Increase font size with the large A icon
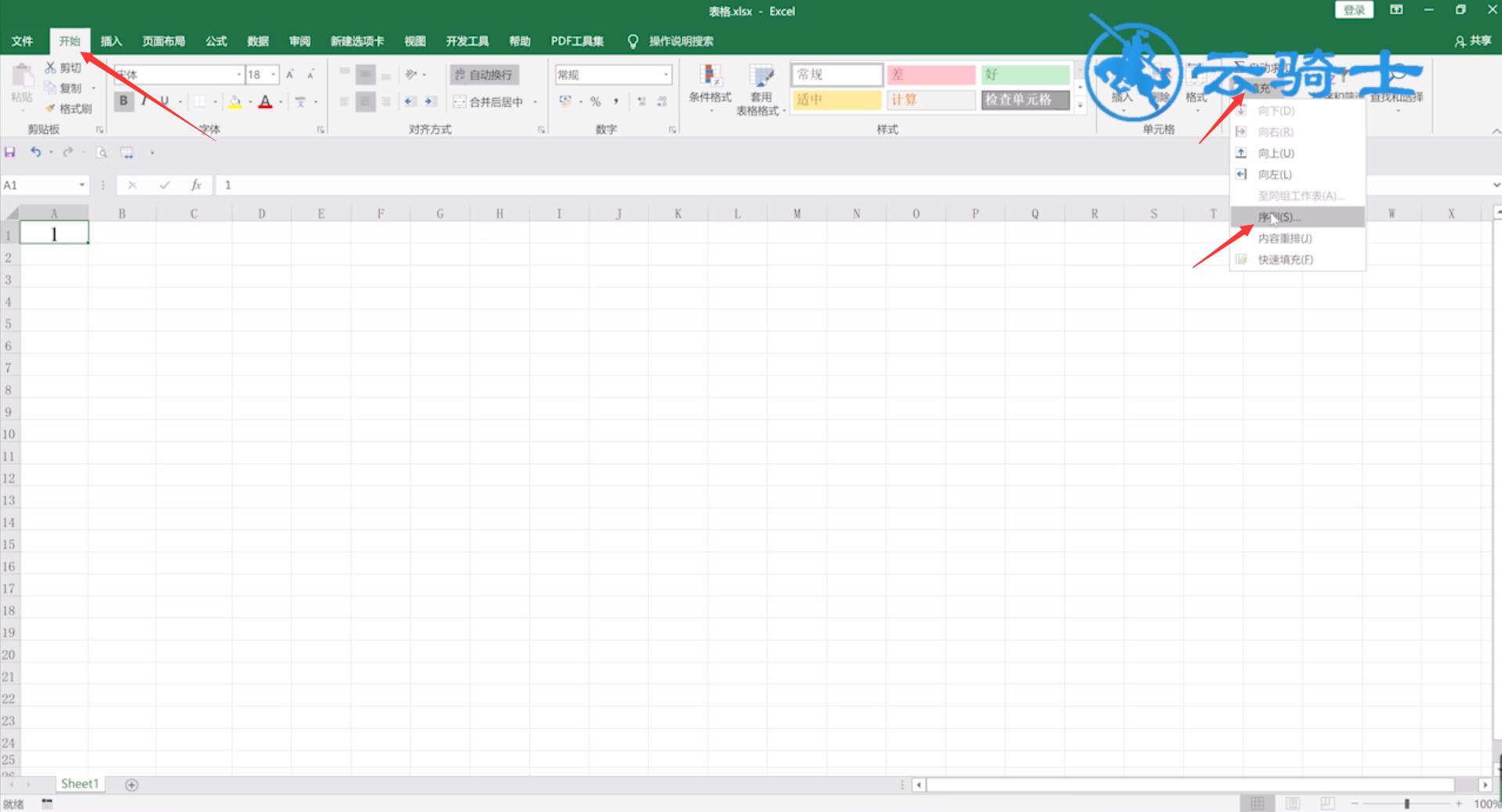The height and width of the screenshot is (812, 1502). tap(290, 74)
